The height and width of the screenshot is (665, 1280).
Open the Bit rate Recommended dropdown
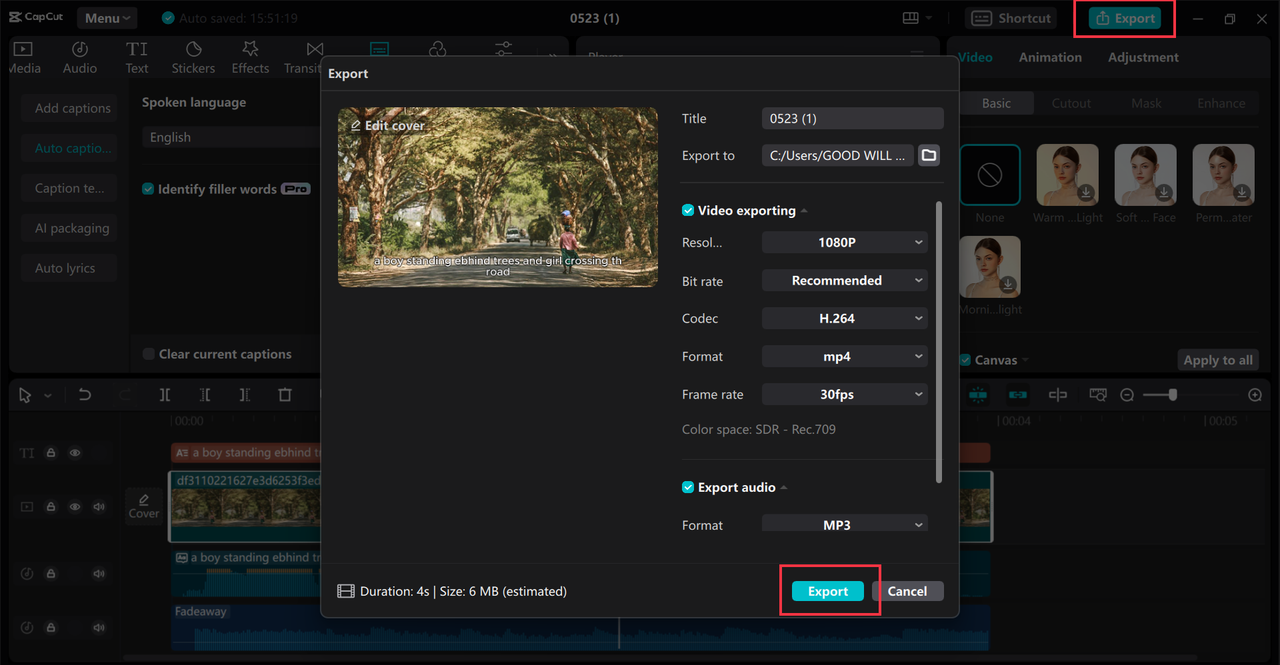[845, 280]
